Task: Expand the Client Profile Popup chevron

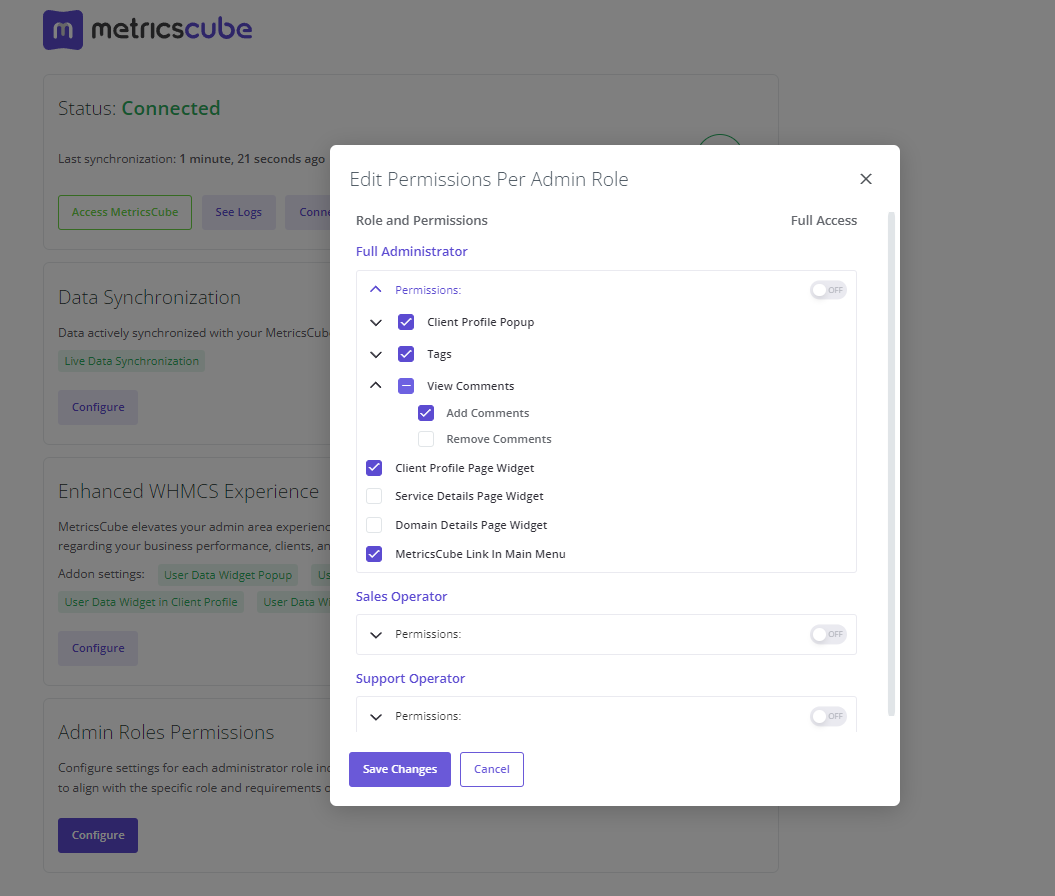Action: (375, 322)
